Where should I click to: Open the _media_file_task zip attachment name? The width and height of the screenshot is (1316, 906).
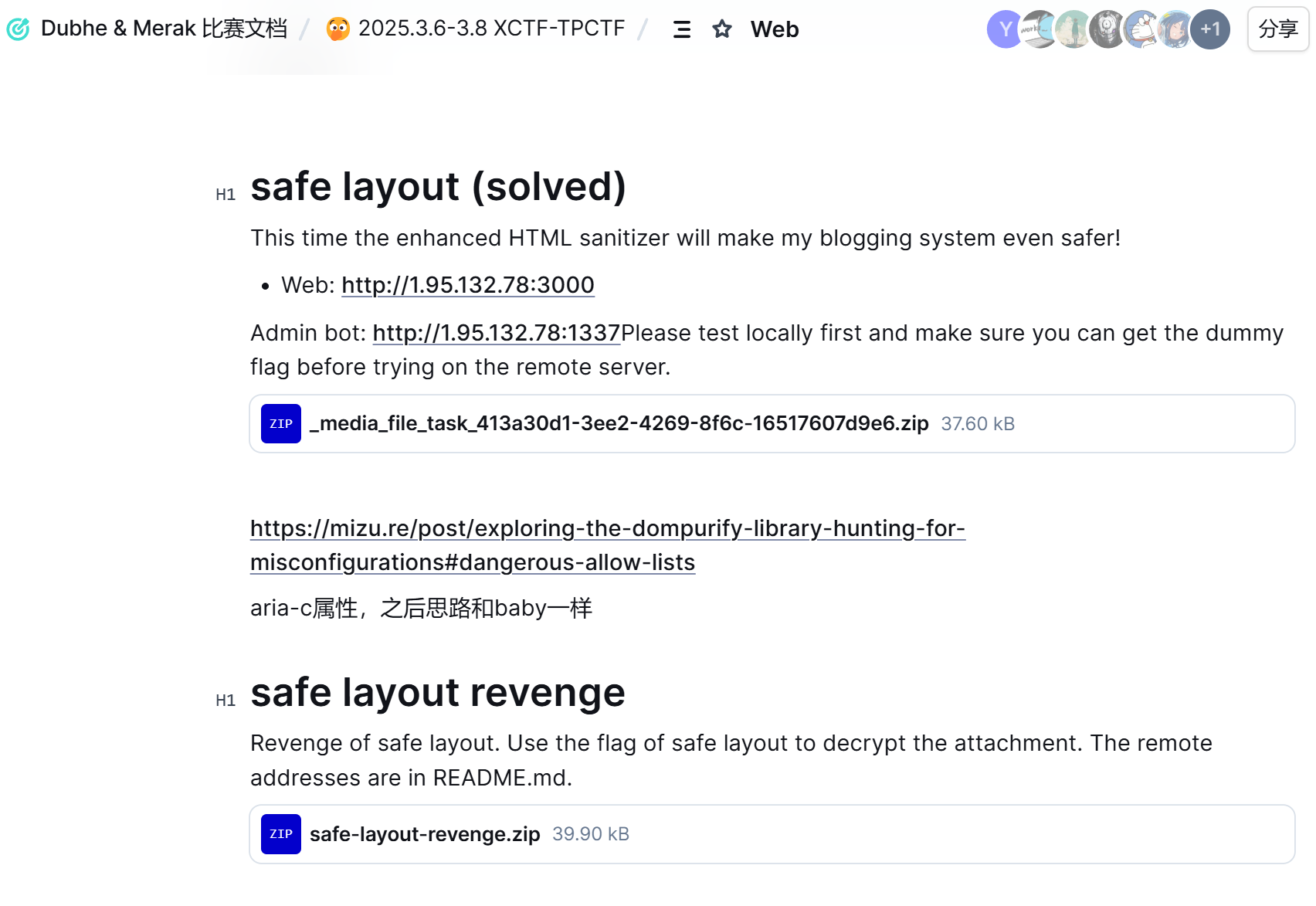coord(619,424)
